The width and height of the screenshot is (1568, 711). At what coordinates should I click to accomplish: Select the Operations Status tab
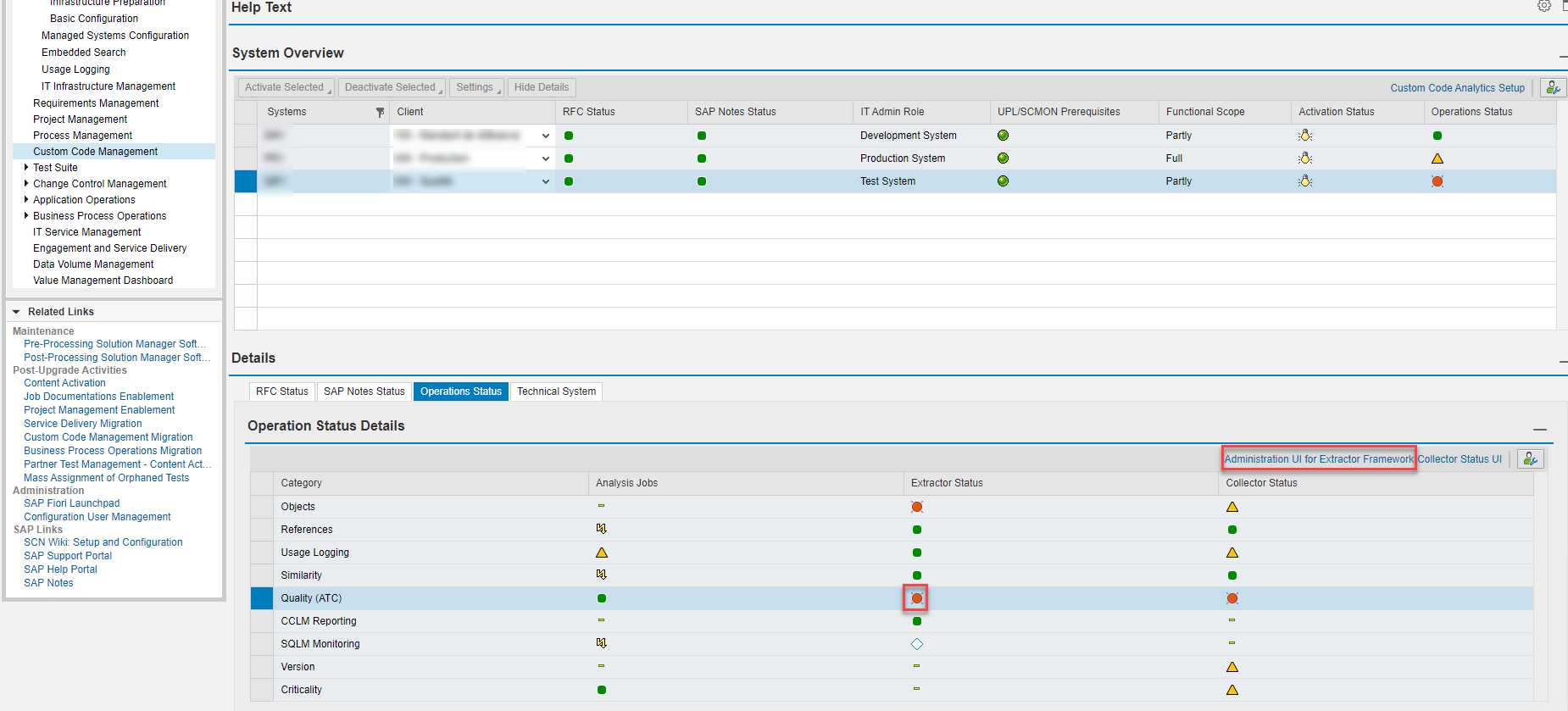coord(461,392)
